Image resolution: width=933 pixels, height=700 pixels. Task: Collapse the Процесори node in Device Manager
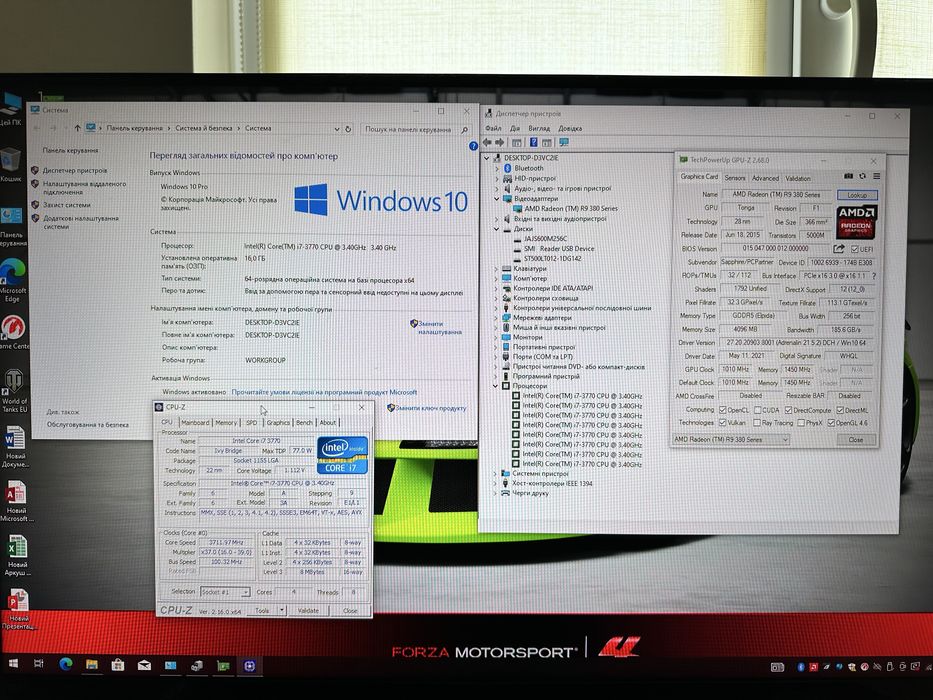pos(495,386)
